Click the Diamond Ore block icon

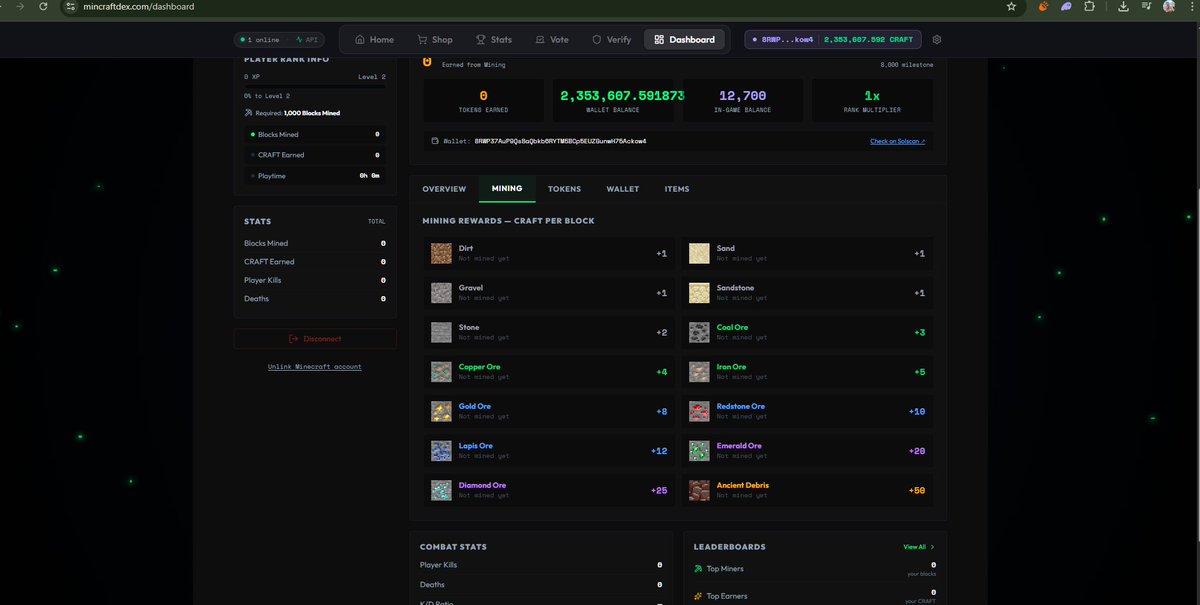coord(441,490)
